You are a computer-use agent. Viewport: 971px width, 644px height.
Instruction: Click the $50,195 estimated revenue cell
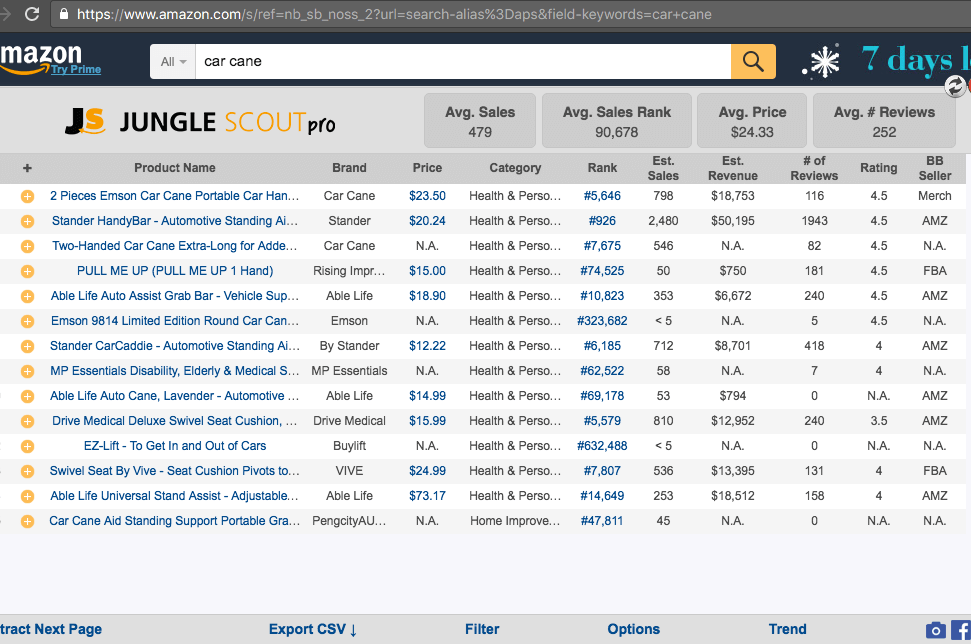[x=733, y=220]
